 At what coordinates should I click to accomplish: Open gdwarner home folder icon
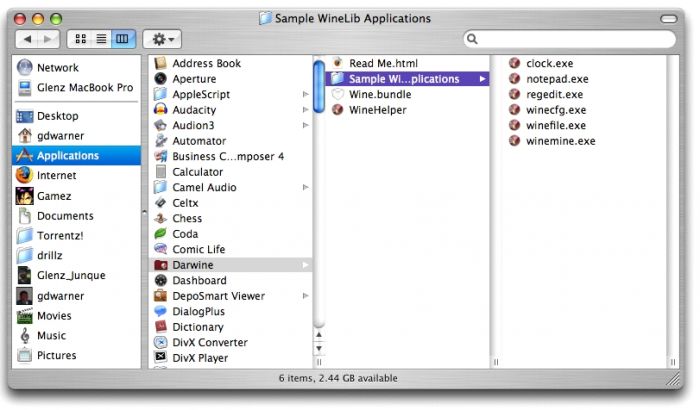click(x=25, y=135)
